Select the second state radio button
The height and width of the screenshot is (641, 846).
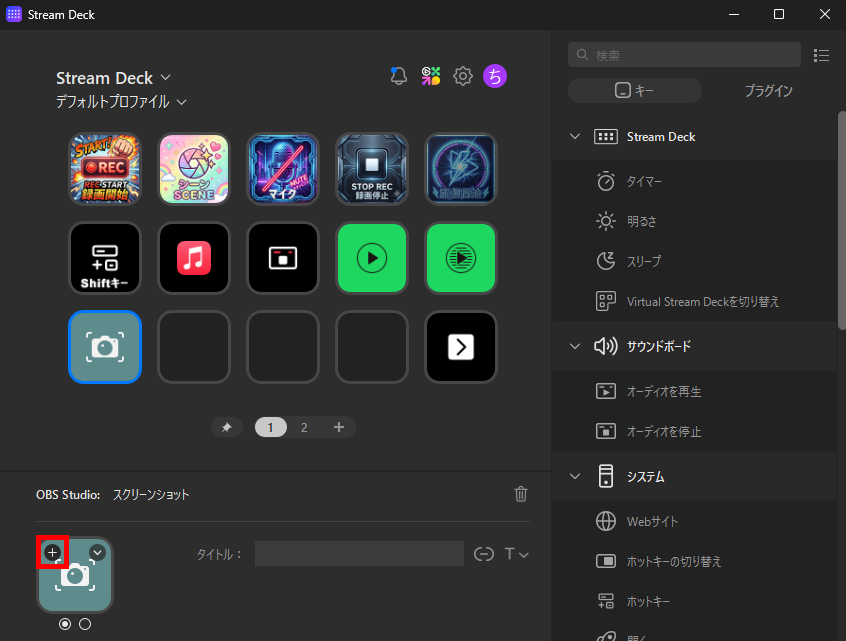click(85, 624)
